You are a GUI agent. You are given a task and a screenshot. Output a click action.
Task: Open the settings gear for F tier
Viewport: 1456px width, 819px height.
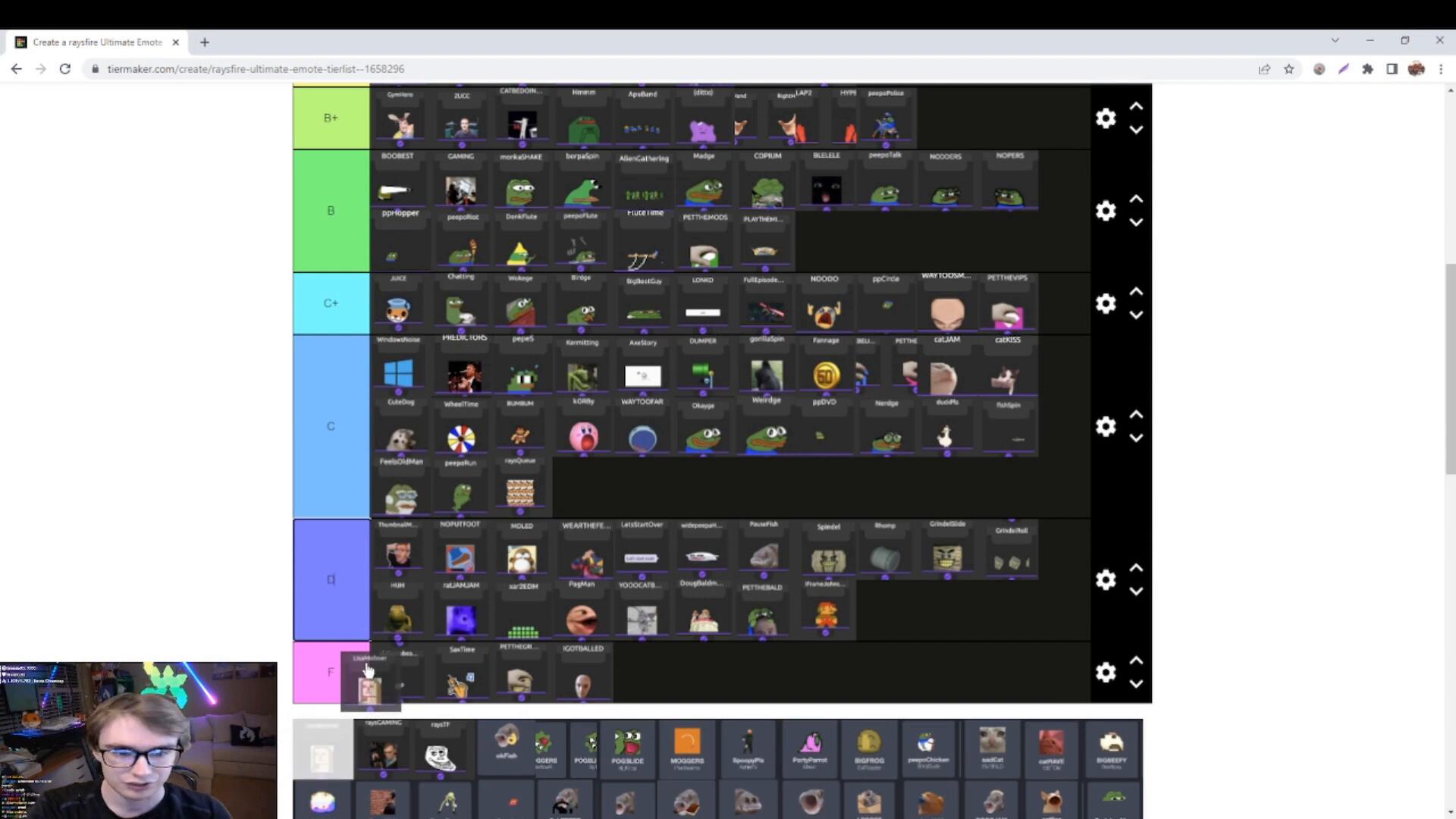point(1106,673)
